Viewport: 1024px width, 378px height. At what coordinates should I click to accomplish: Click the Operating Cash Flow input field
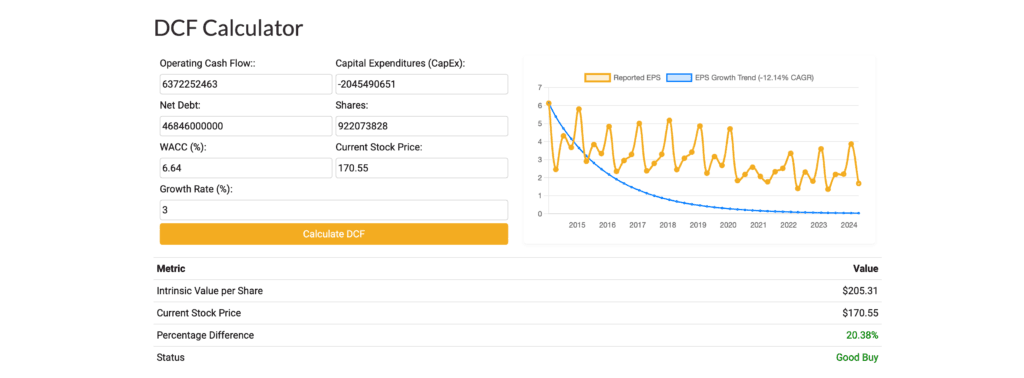[x=246, y=84]
